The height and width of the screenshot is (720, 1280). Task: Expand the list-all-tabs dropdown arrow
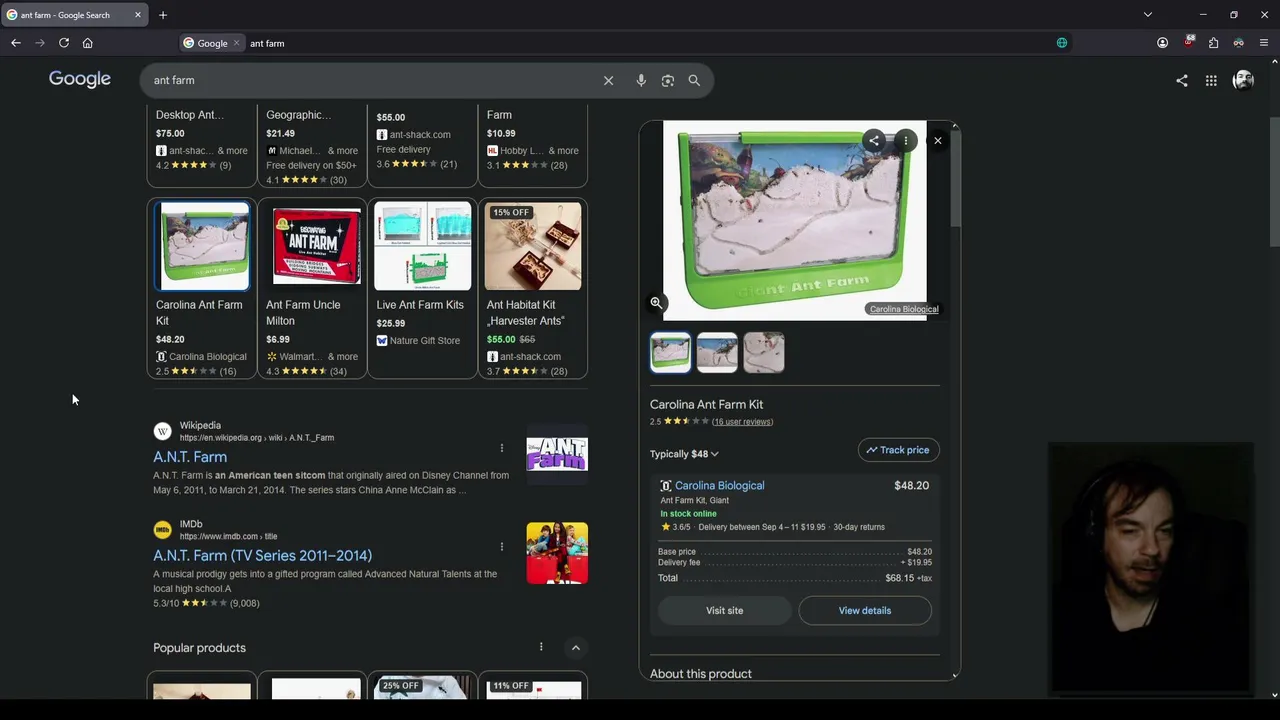(1148, 15)
